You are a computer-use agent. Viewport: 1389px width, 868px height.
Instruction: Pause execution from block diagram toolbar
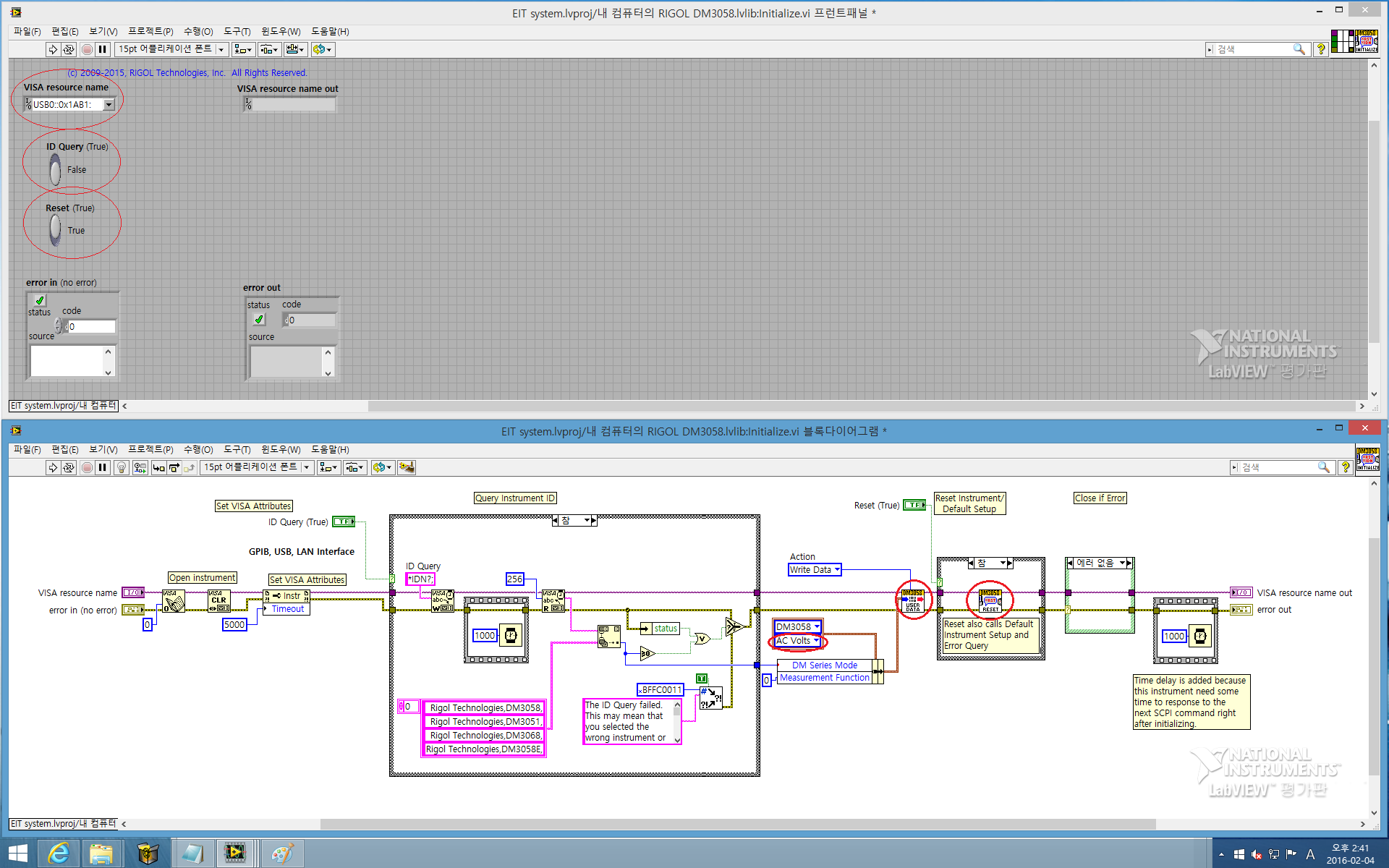point(103,467)
